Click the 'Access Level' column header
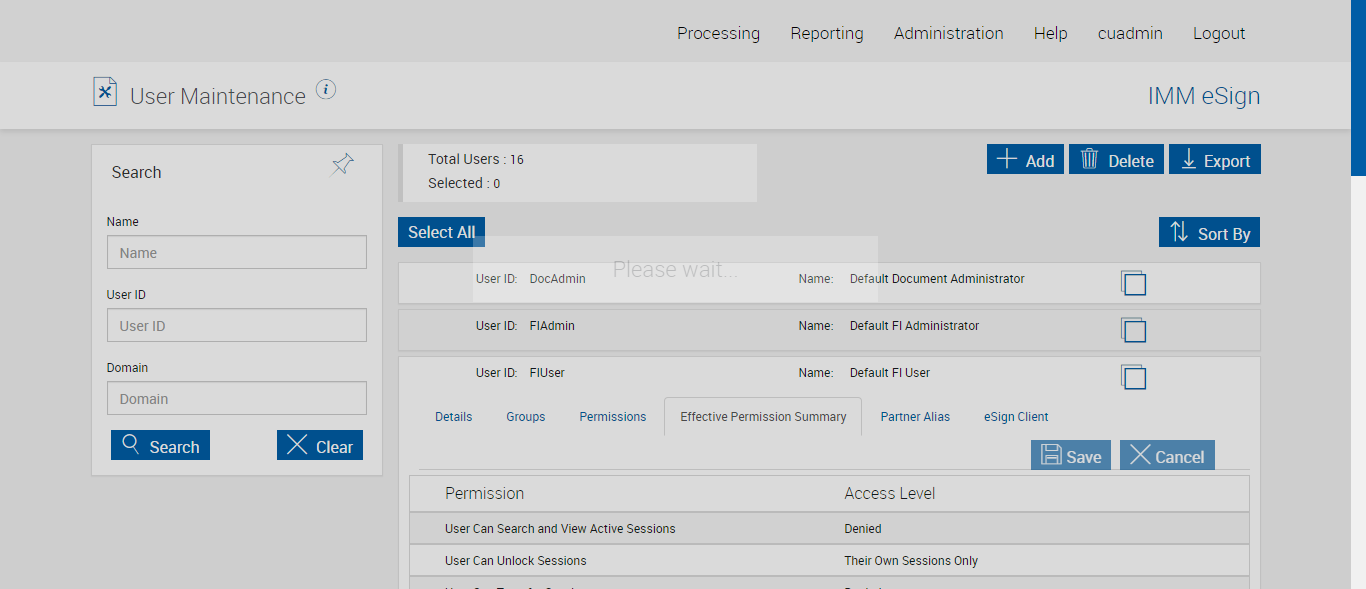1366x589 pixels. pos(890,493)
